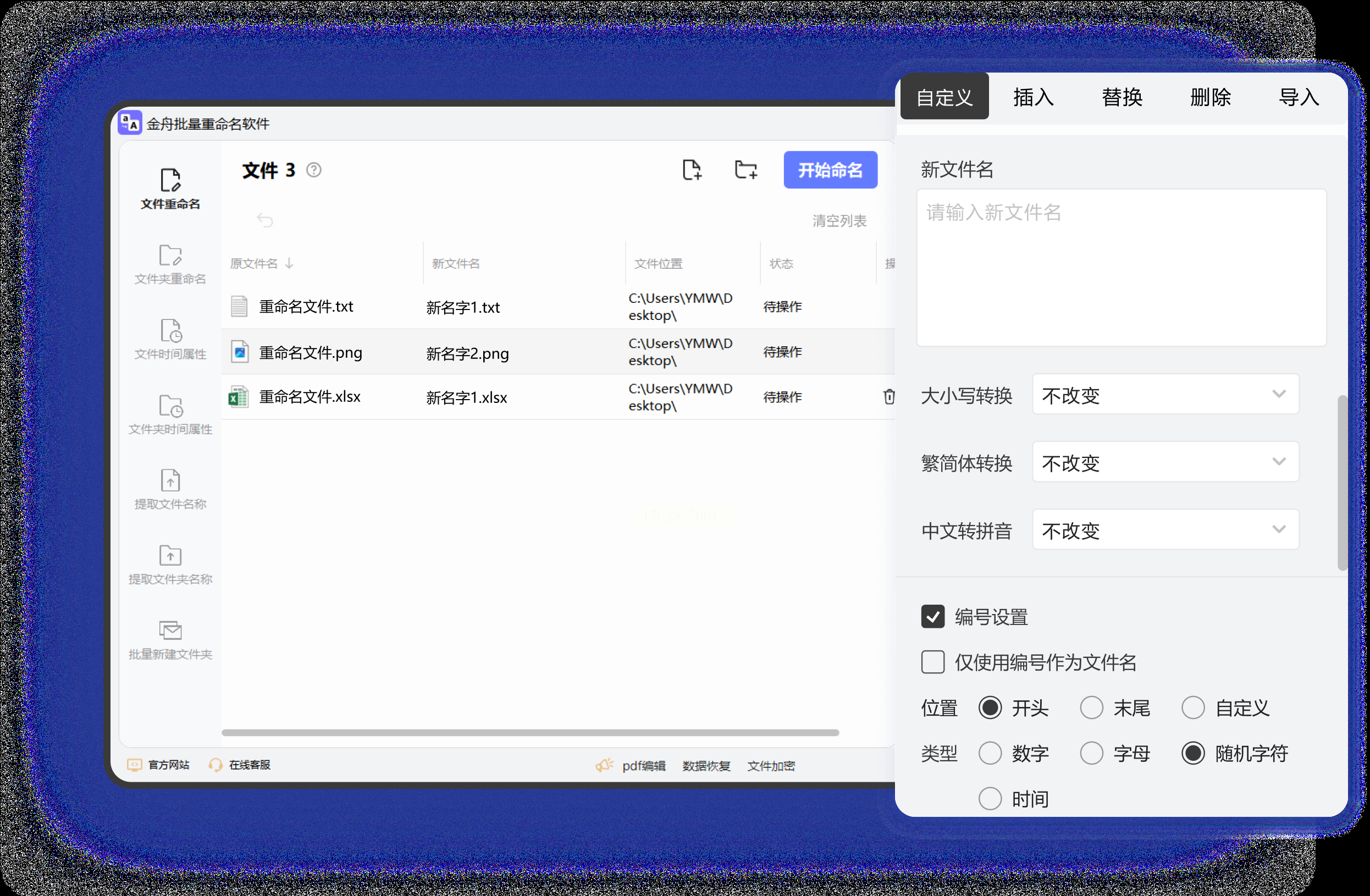Click the add folder icon
1370x896 pixels.
pos(746,170)
